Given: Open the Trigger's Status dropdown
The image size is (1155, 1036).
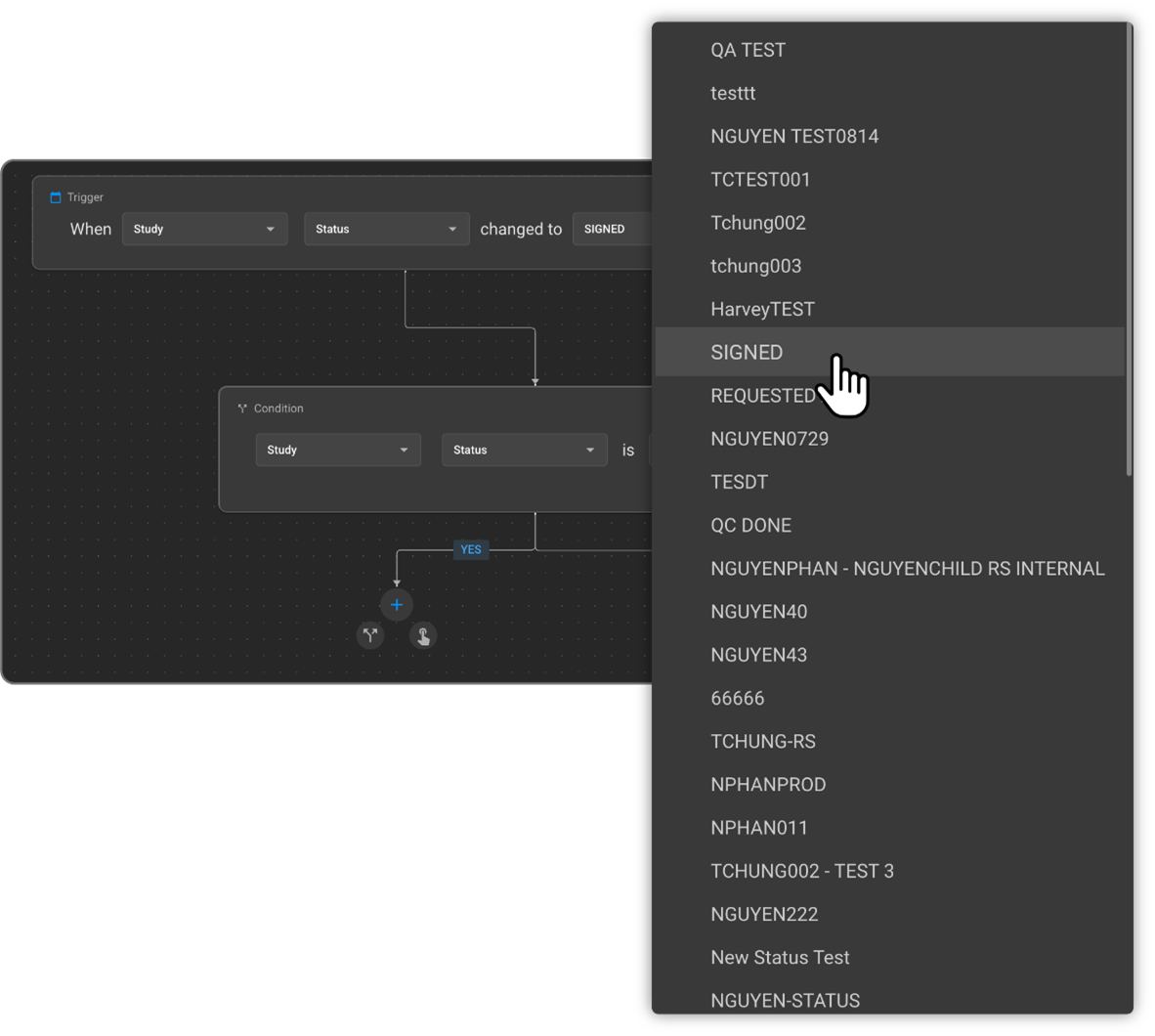Looking at the screenshot, I should click(386, 229).
